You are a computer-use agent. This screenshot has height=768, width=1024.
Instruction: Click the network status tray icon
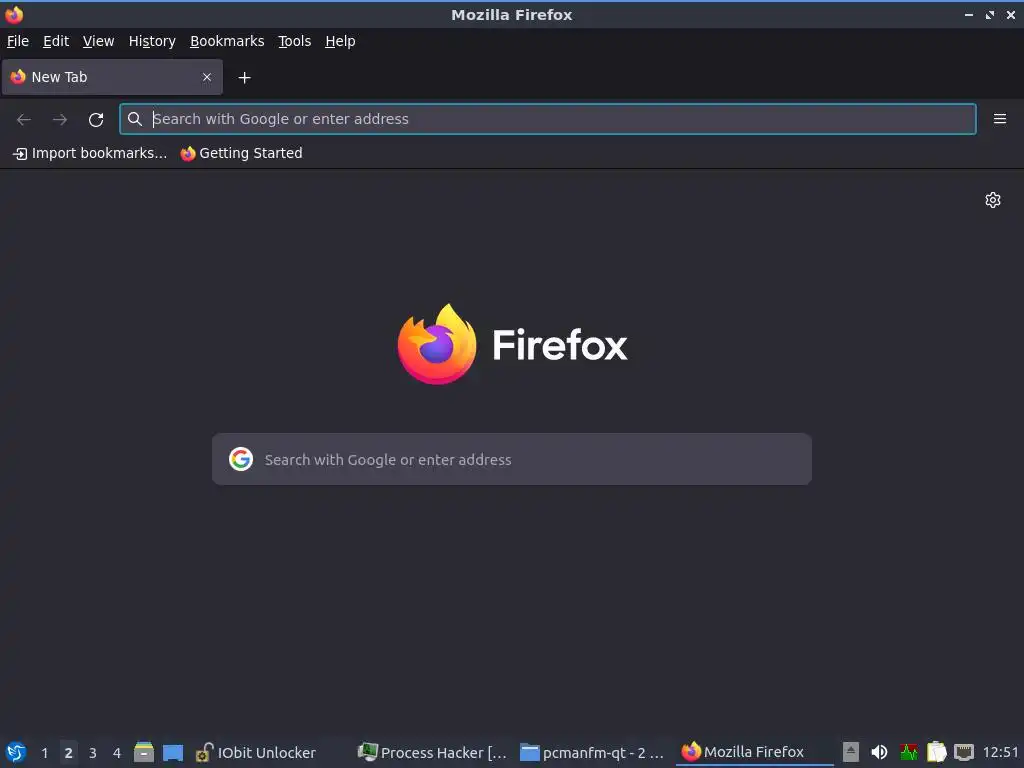(964, 752)
